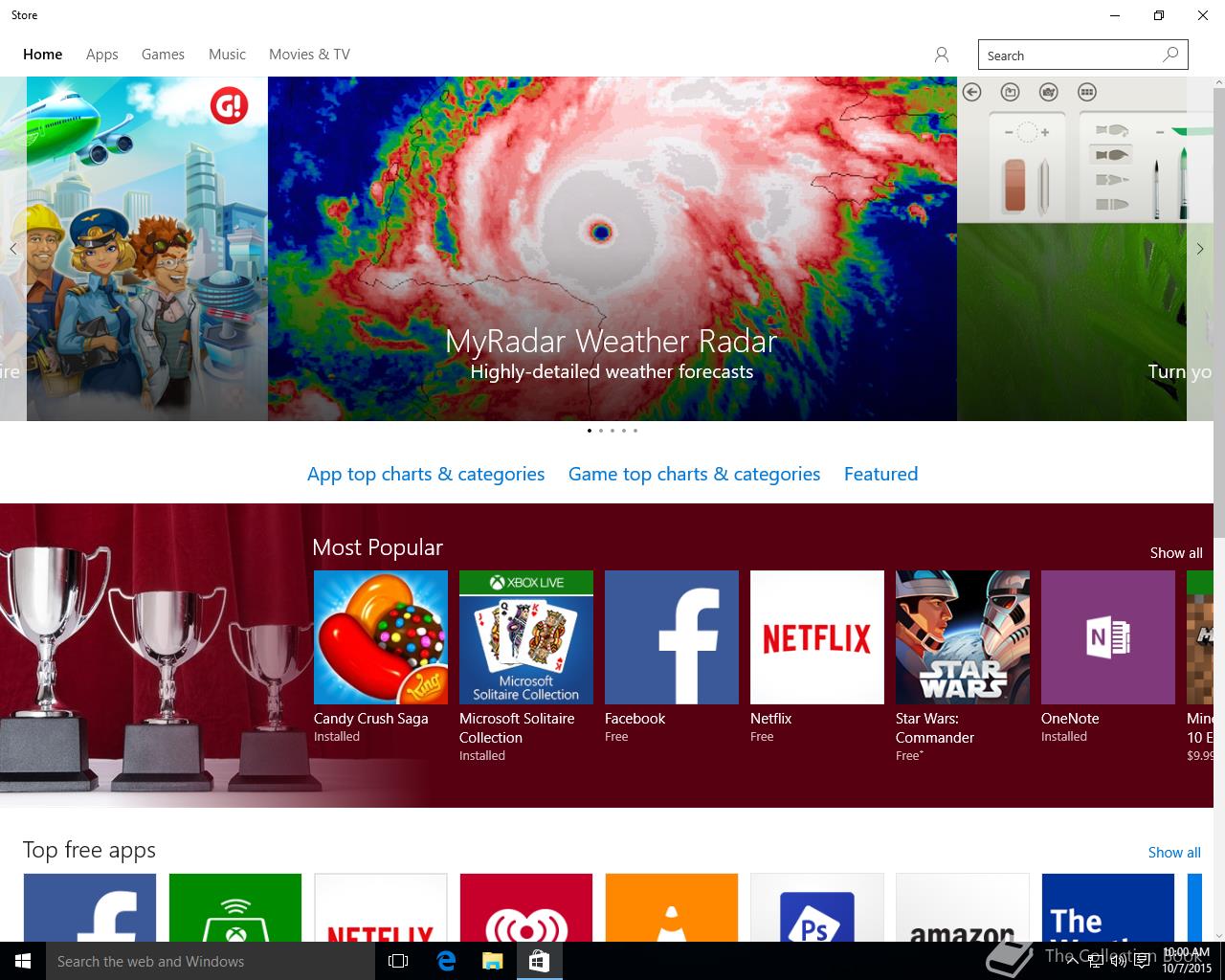This screenshot has height=980, width=1225.
Task: Click the search magnifier icon
Action: pos(1170,55)
